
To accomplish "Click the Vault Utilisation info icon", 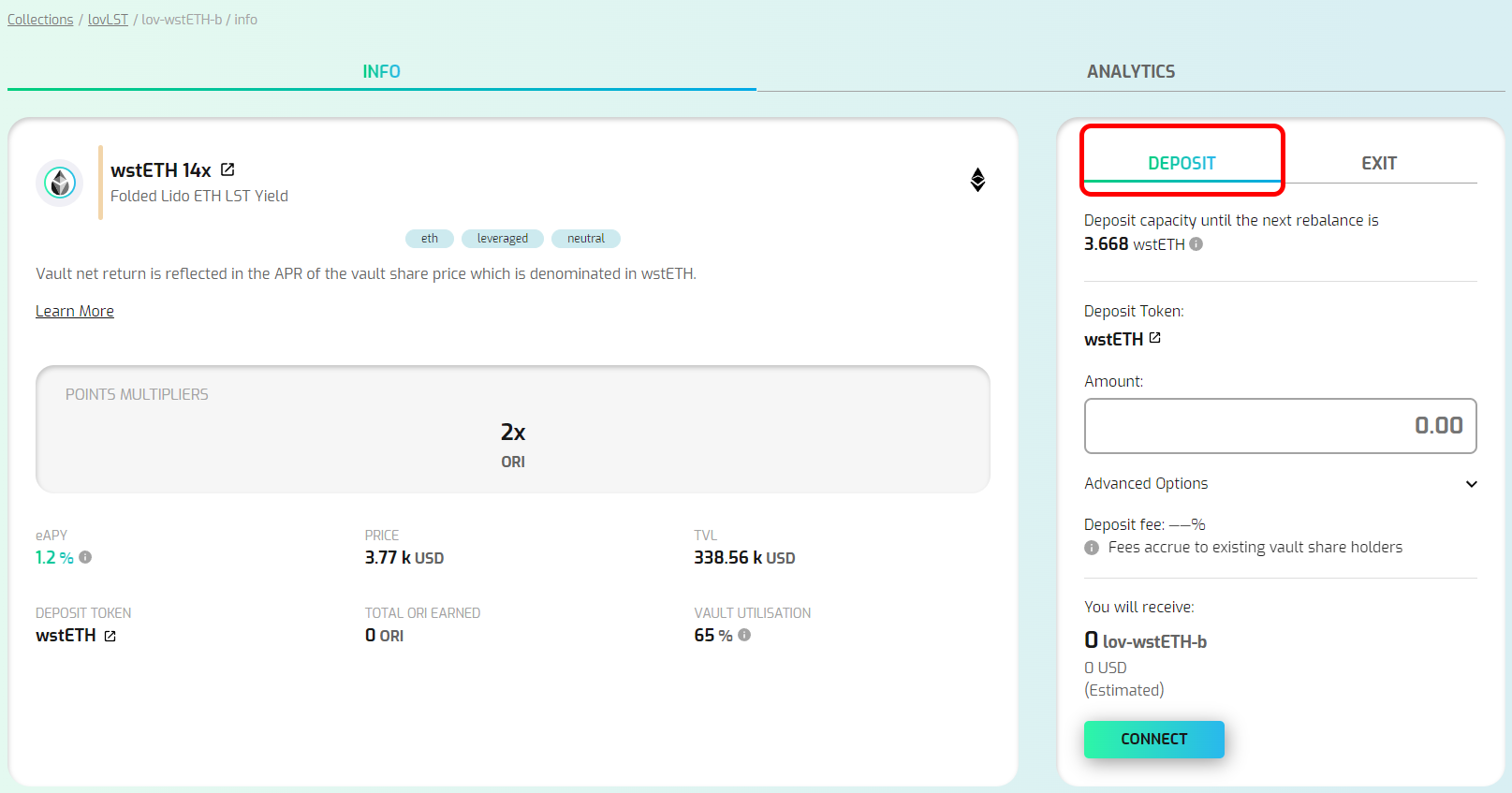I will click(x=744, y=635).
